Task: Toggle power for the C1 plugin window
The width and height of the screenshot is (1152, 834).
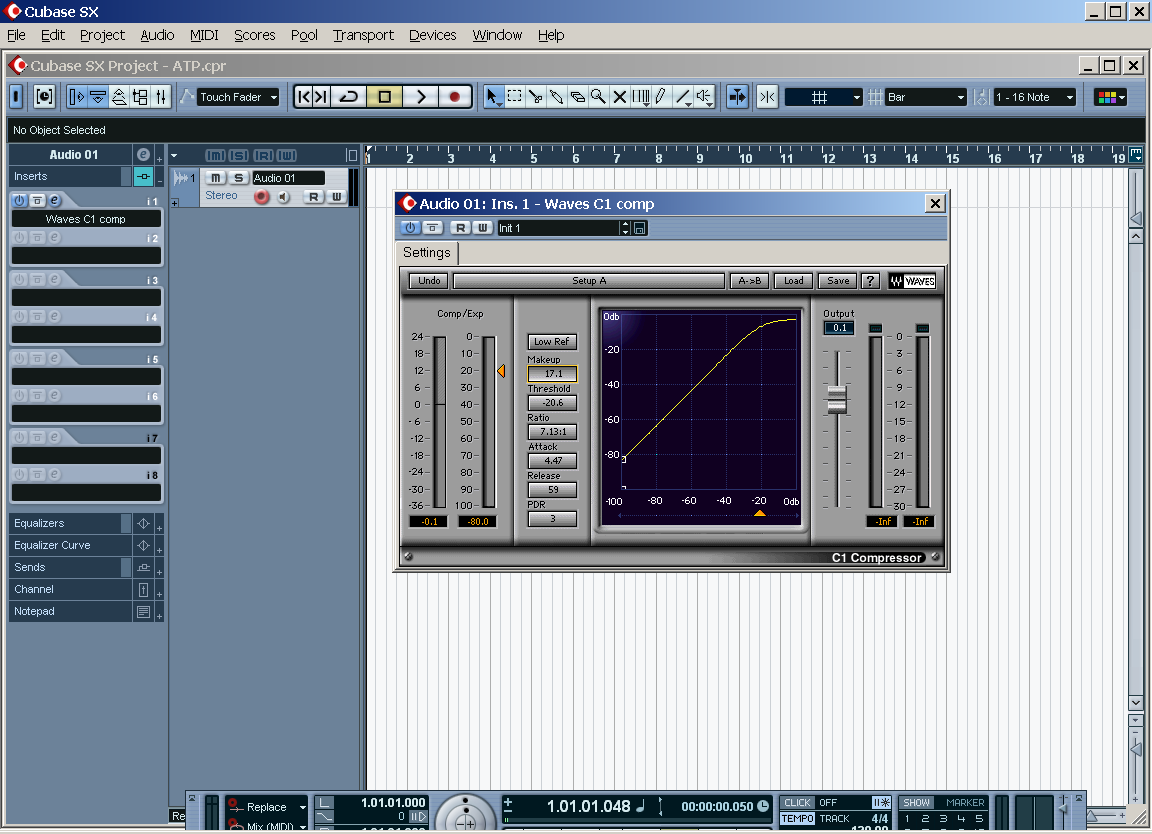Action: 411,228
